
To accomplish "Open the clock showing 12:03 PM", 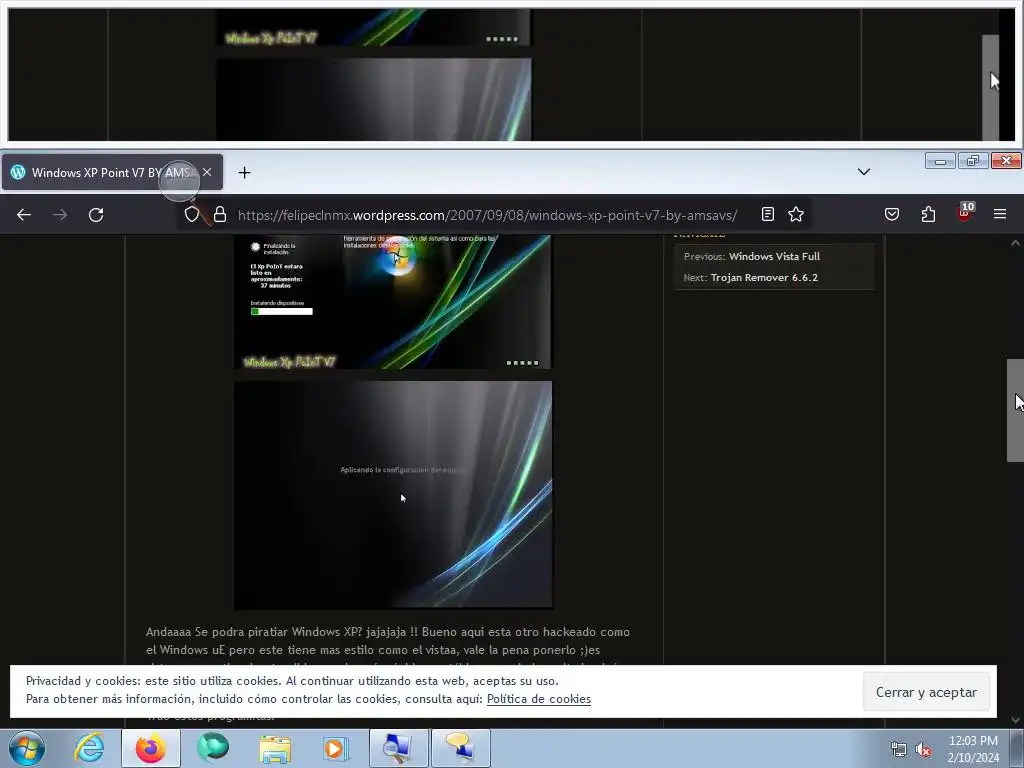I will pos(973,749).
